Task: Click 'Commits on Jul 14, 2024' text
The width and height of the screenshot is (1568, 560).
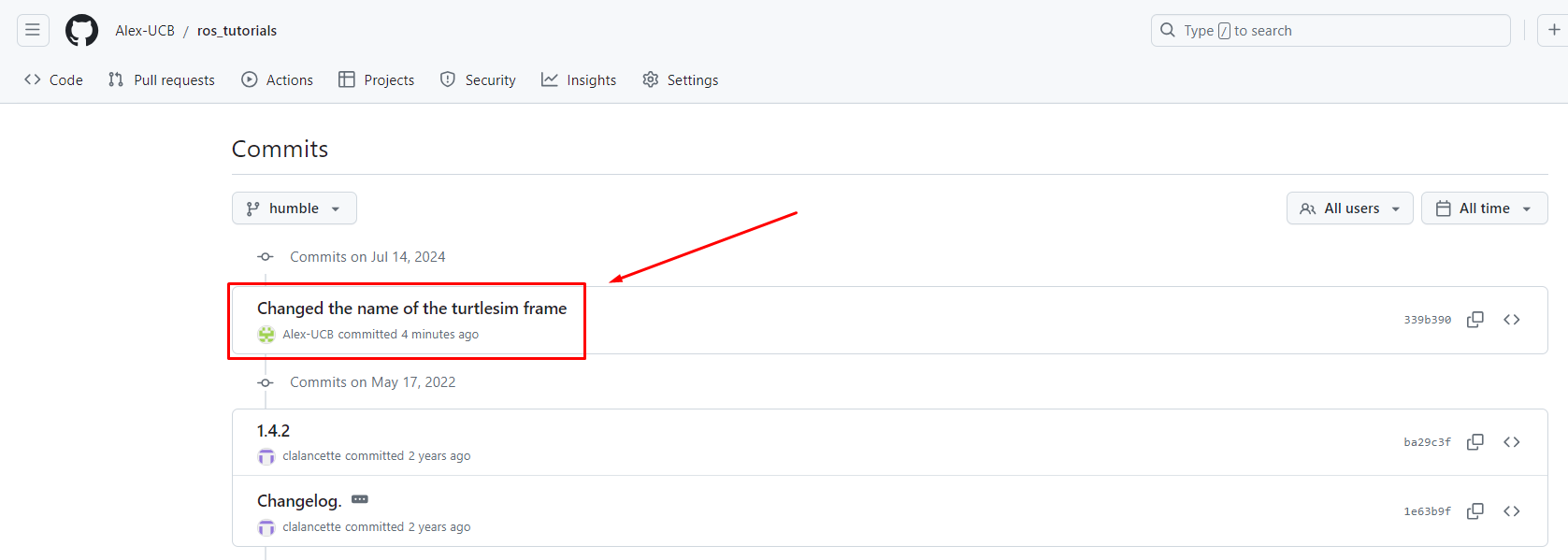Action: point(367,257)
